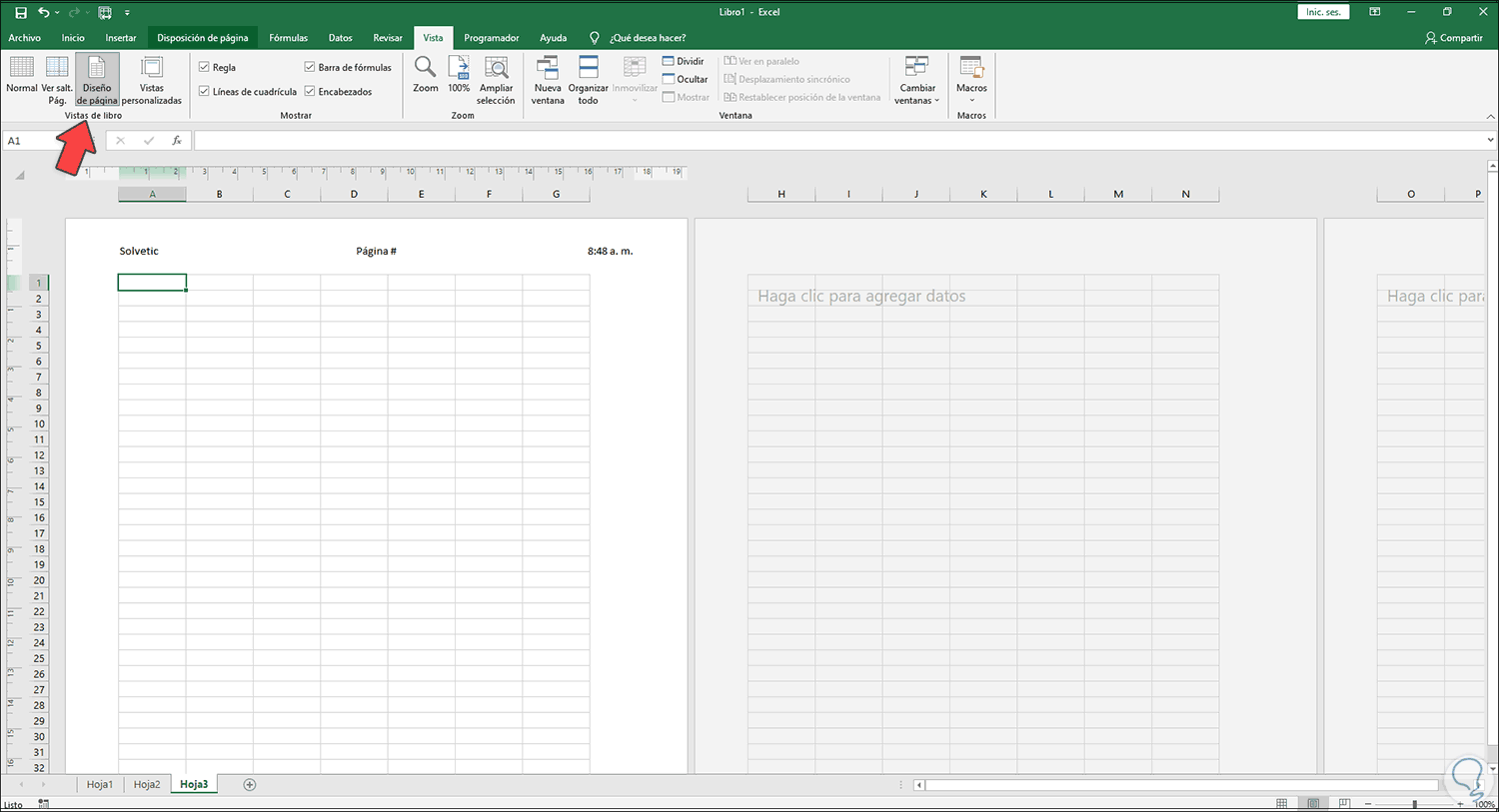The width and height of the screenshot is (1499, 812).
Task: Open the Zoom dialog magnifier icon
Action: [x=425, y=68]
